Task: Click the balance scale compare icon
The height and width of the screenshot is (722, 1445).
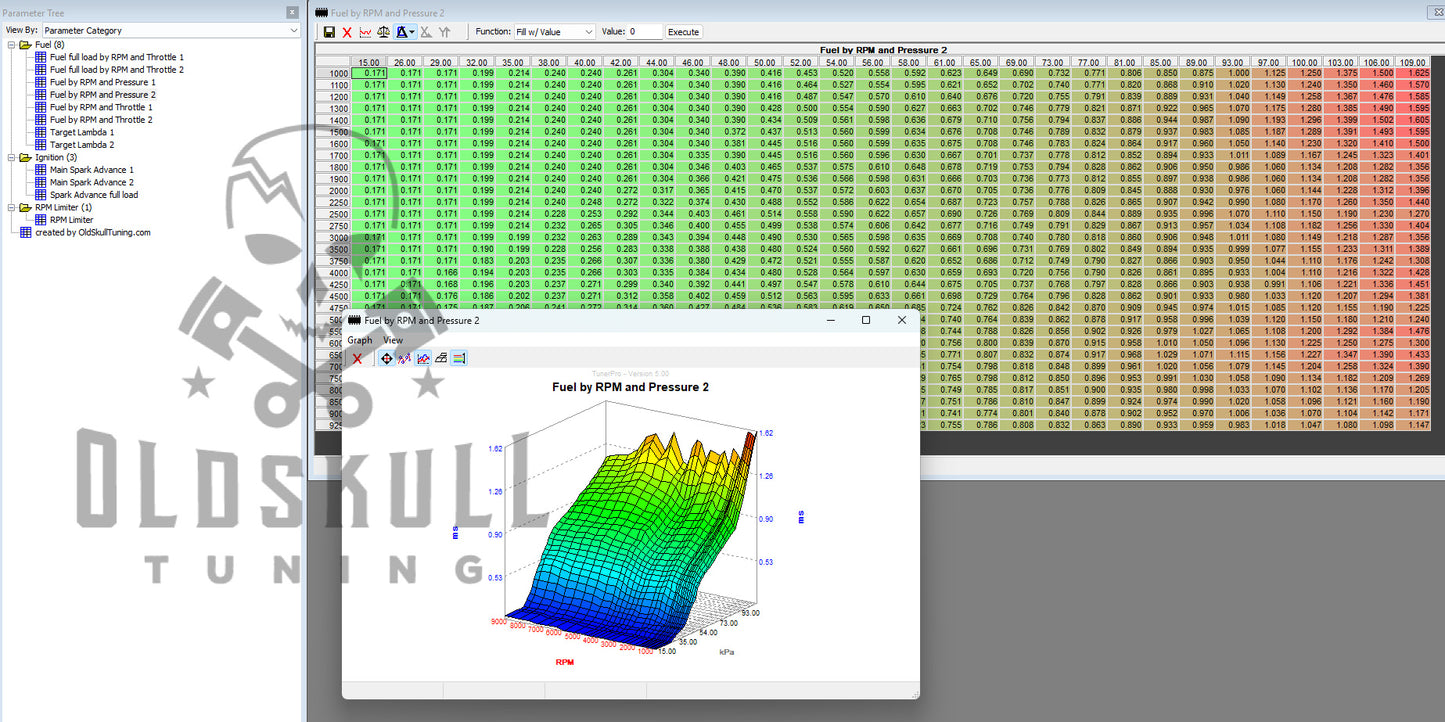Action: click(x=383, y=32)
